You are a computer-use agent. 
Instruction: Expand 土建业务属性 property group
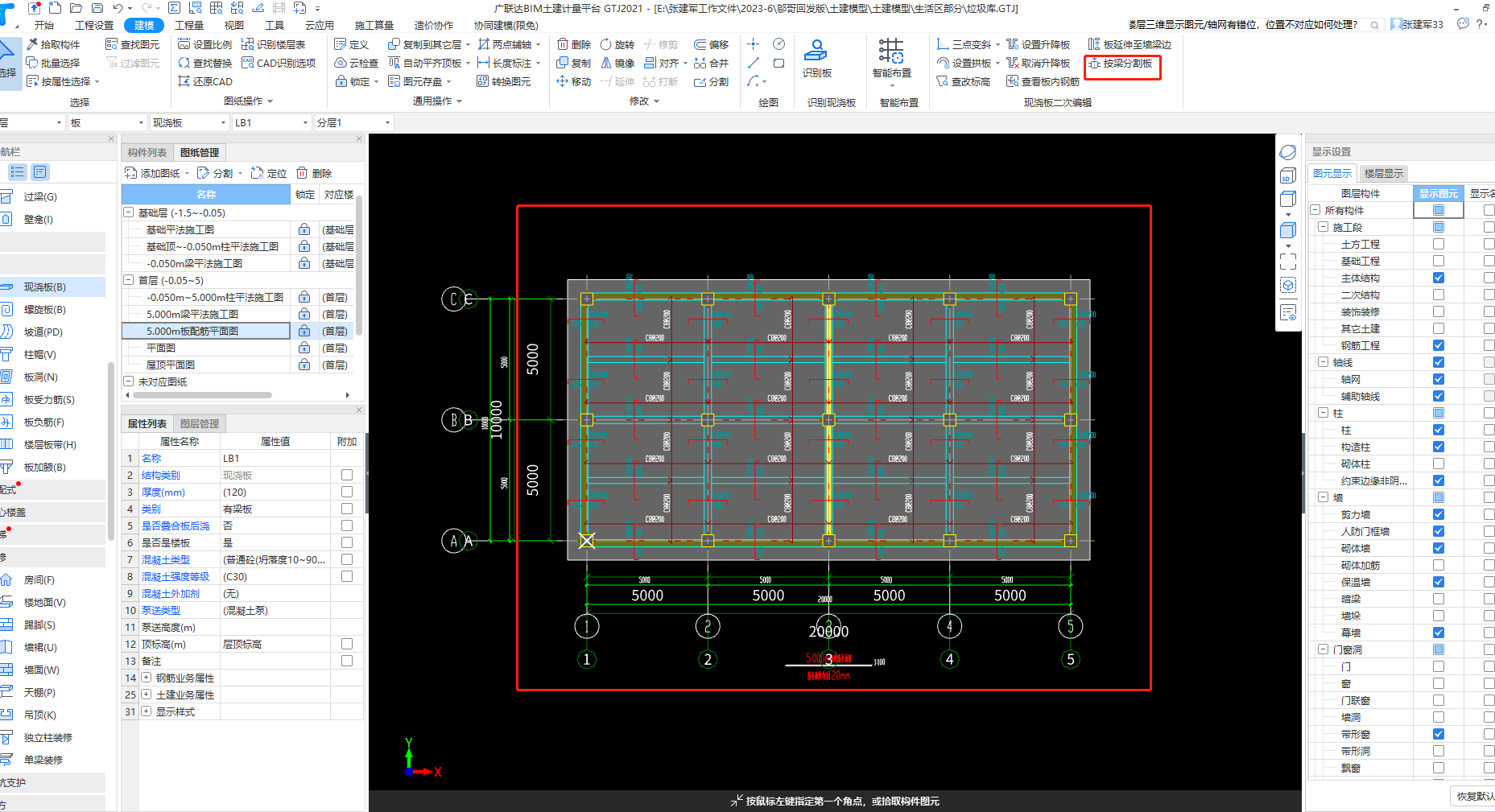pos(147,695)
